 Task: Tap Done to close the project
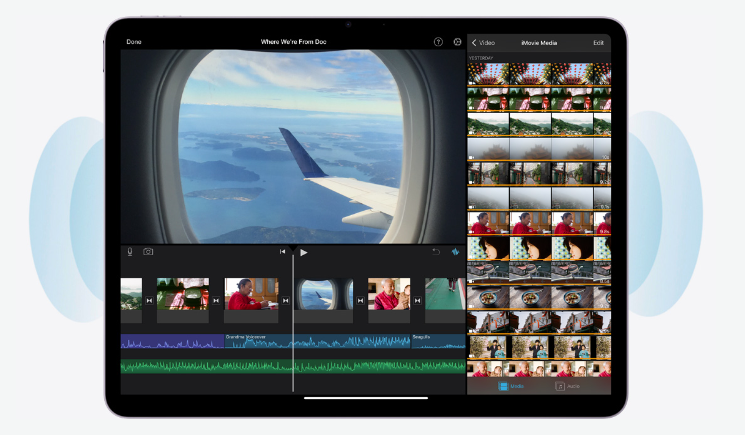[x=134, y=42]
